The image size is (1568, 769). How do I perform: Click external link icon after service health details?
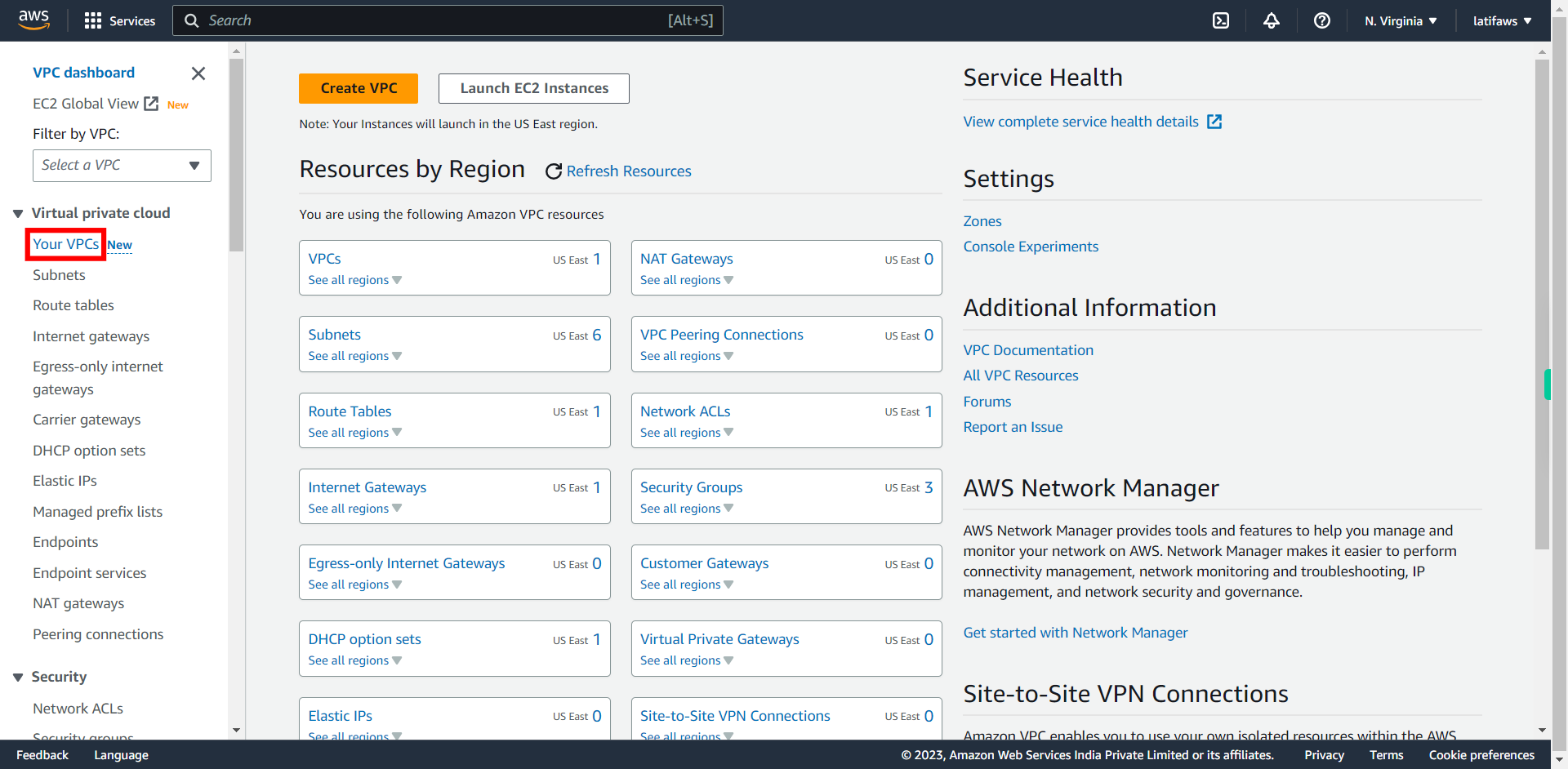1214,122
